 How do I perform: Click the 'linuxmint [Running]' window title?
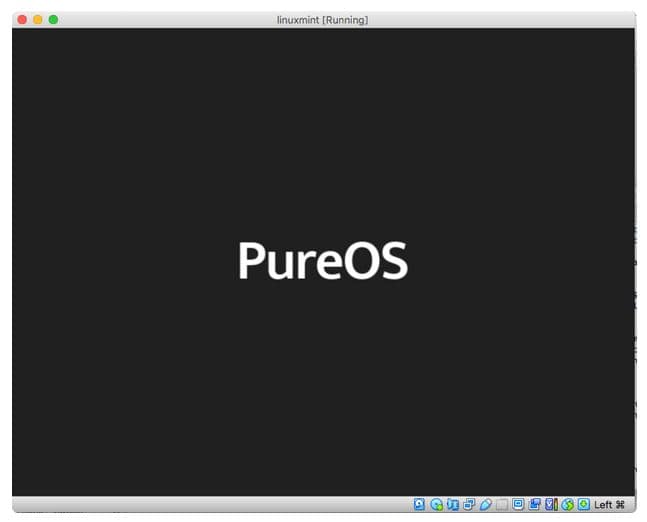[323, 20]
